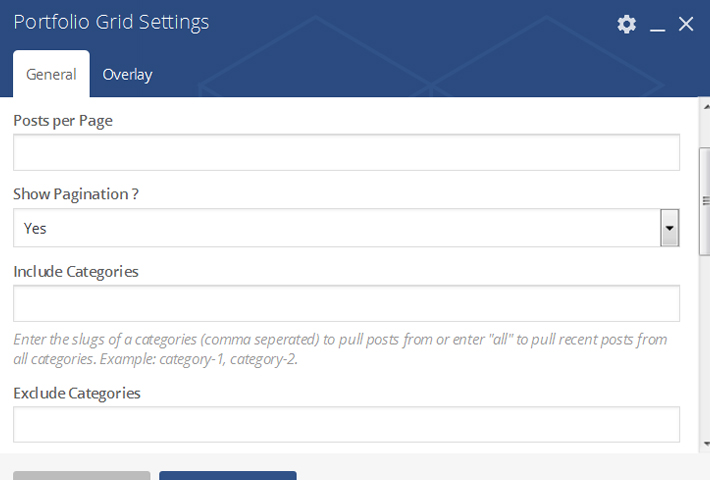Image resolution: width=710 pixels, height=480 pixels.
Task: Click the Include Categories label
Action: coord(76,272)
